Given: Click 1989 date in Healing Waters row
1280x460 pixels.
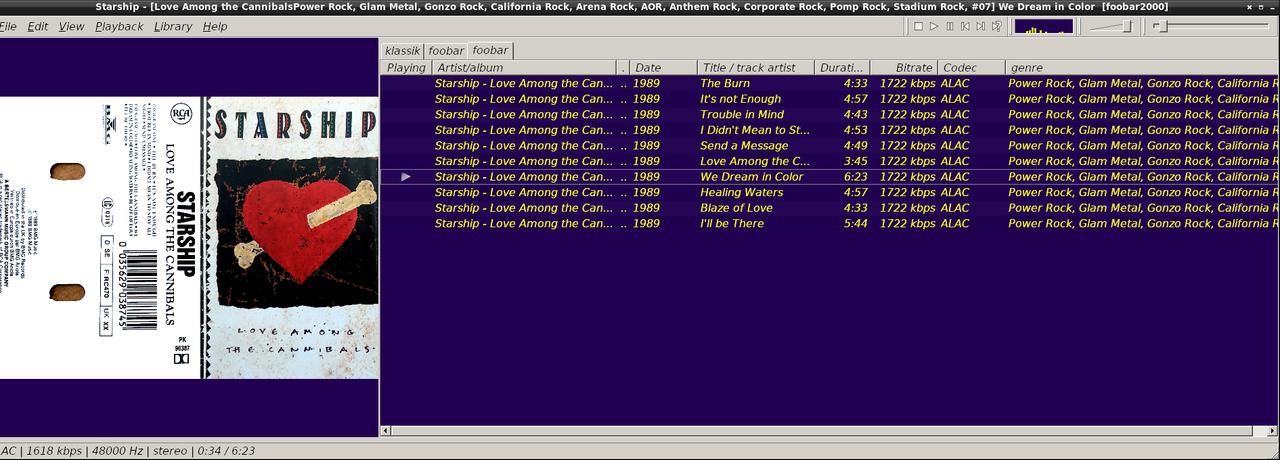Looking at the screenshot, I should pyautogui.click(x=646, y=192).
